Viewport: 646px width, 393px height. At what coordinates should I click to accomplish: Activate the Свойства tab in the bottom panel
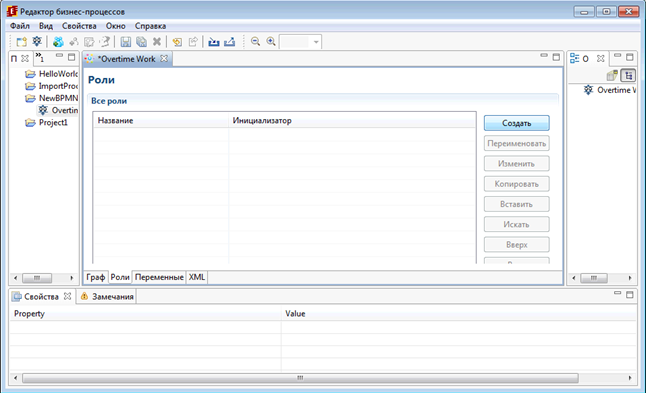41,297
